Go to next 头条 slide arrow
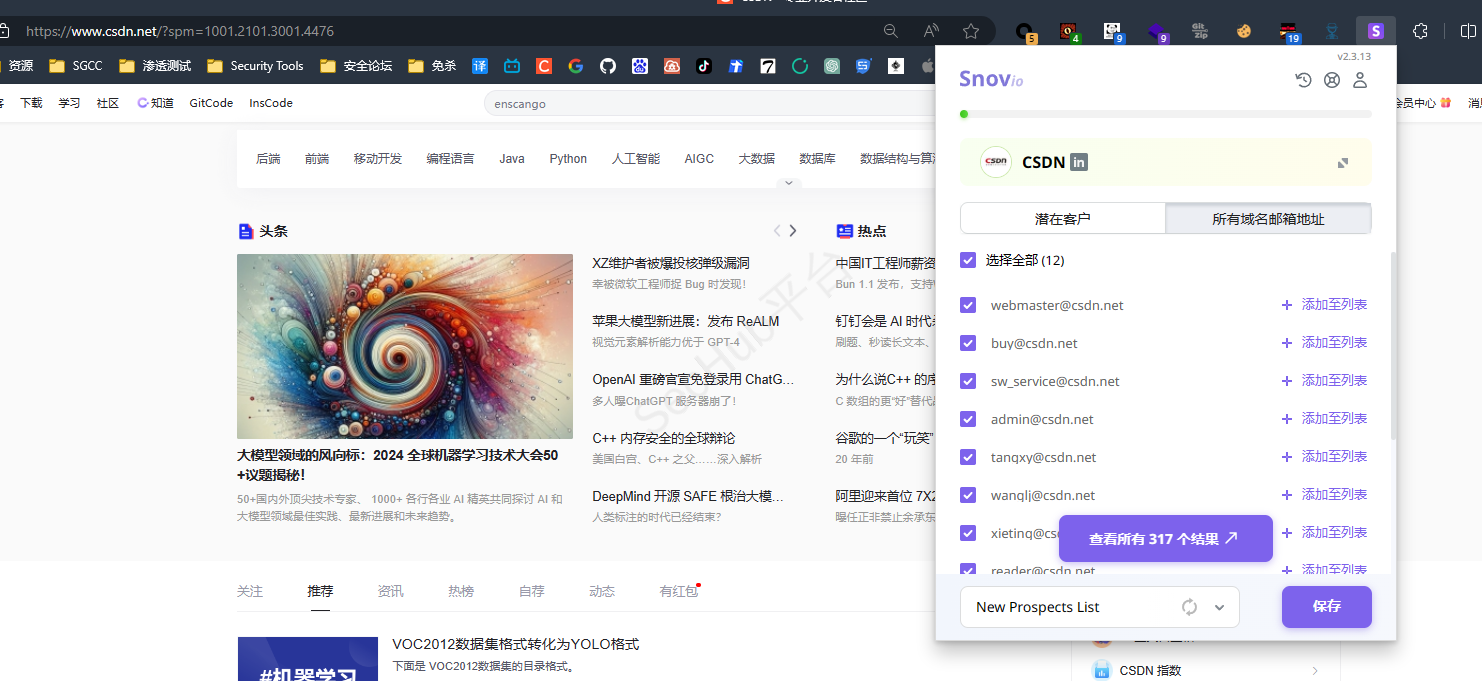Image resolution: width=1482 pixels, height=681 pixels. tap(793, 231)
